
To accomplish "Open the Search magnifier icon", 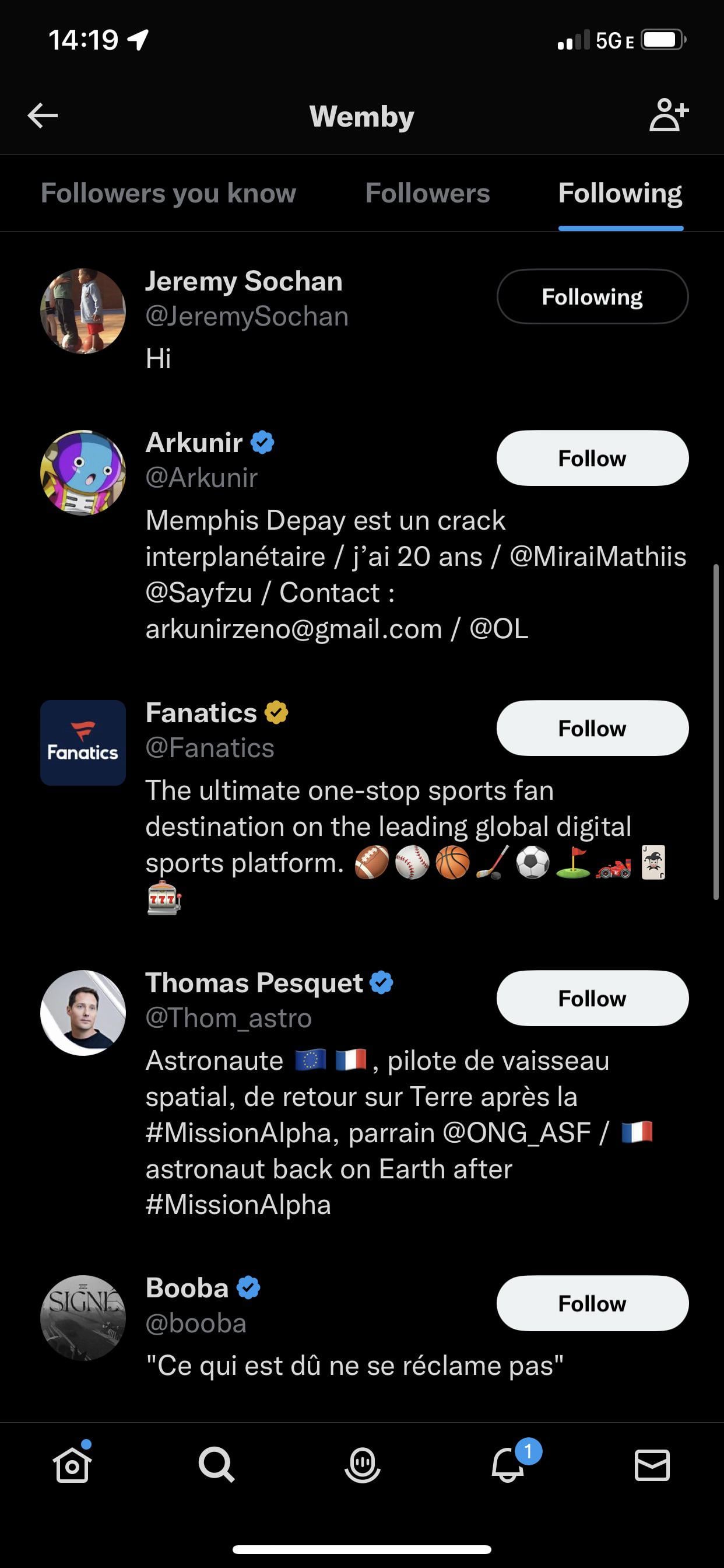I will [217, 1464].
